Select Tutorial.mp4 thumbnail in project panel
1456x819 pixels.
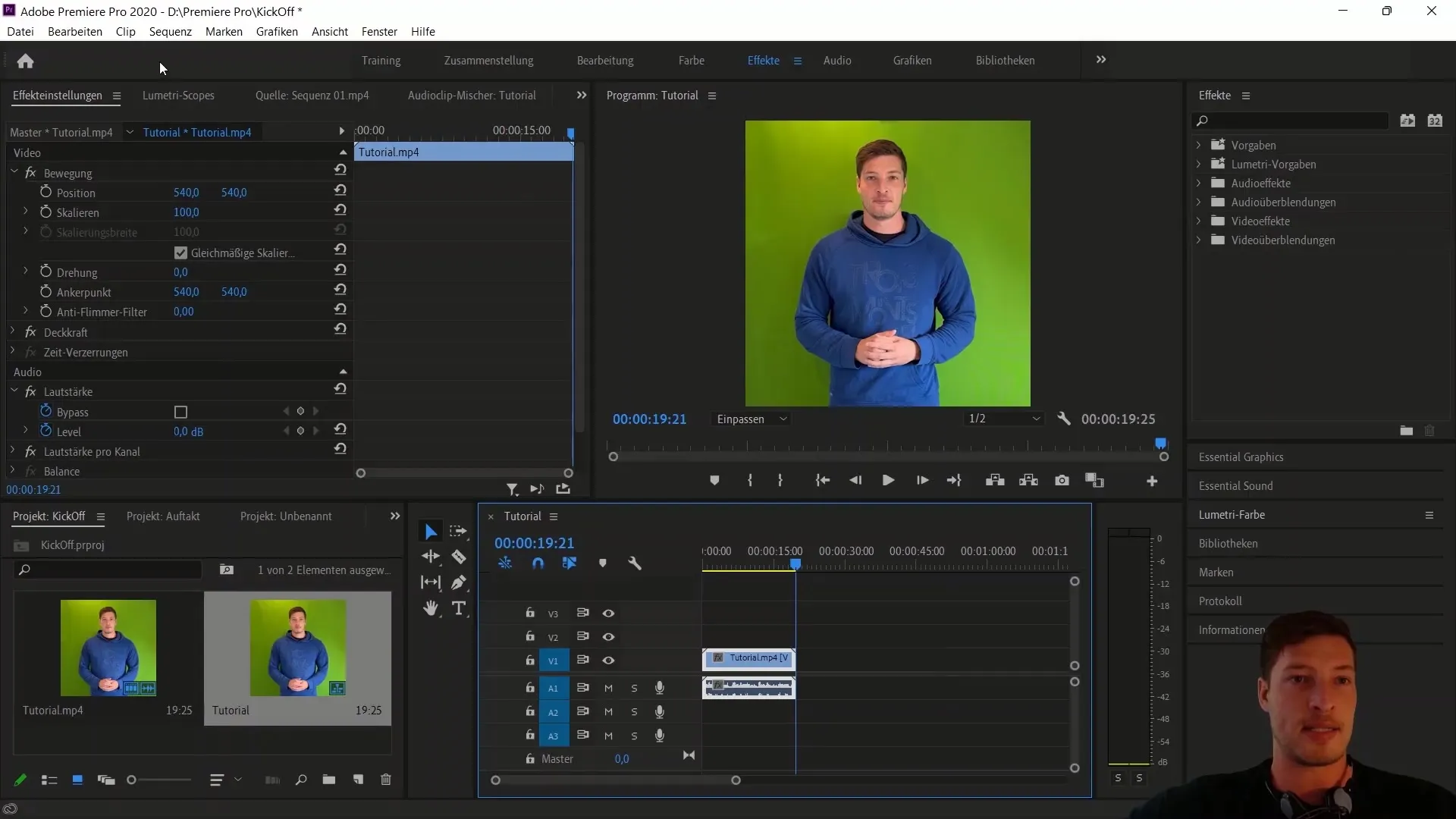108,647
